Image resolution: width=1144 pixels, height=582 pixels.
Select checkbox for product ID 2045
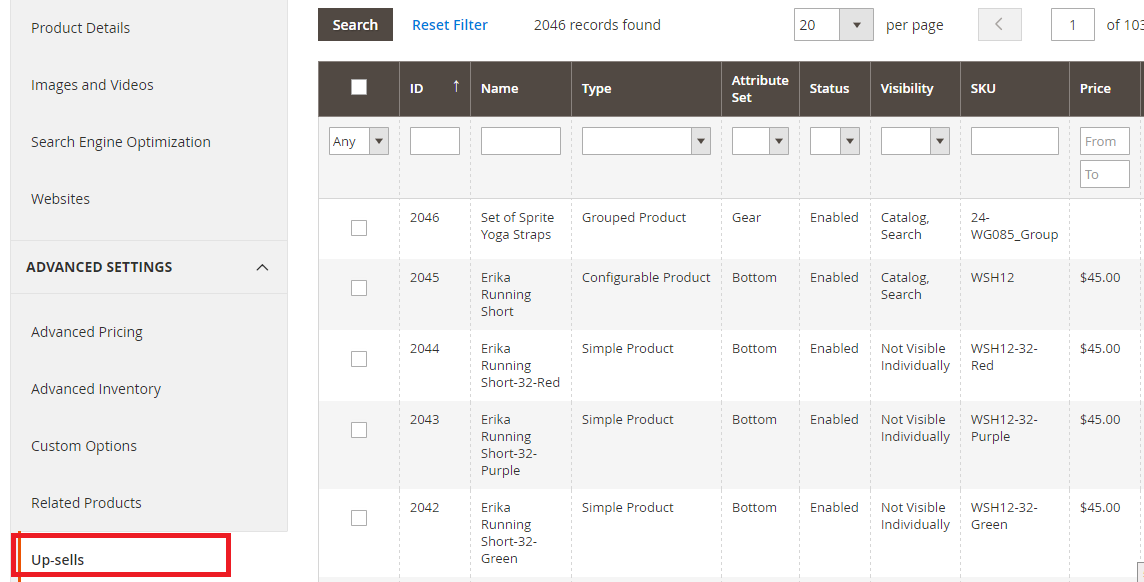pos(359,288)
